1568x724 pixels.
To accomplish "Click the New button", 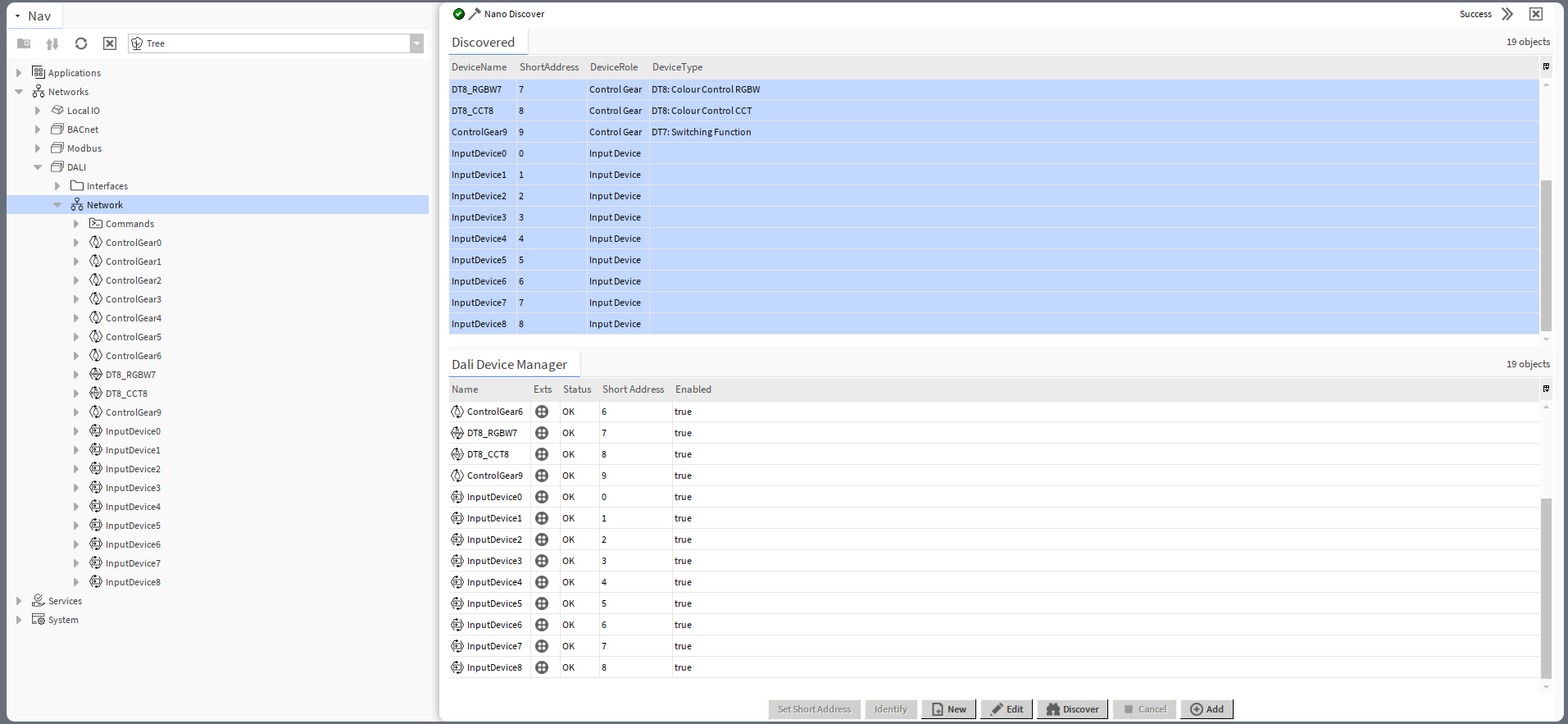I will [948, 709].
